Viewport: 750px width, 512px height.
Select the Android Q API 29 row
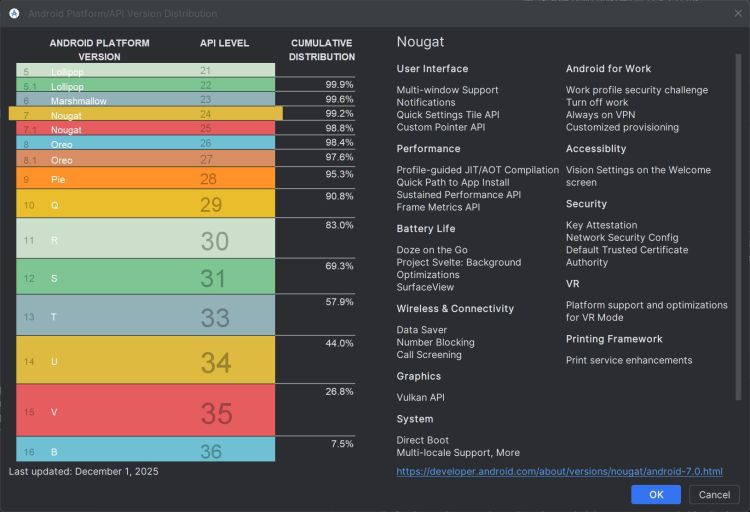click(145, 205)
